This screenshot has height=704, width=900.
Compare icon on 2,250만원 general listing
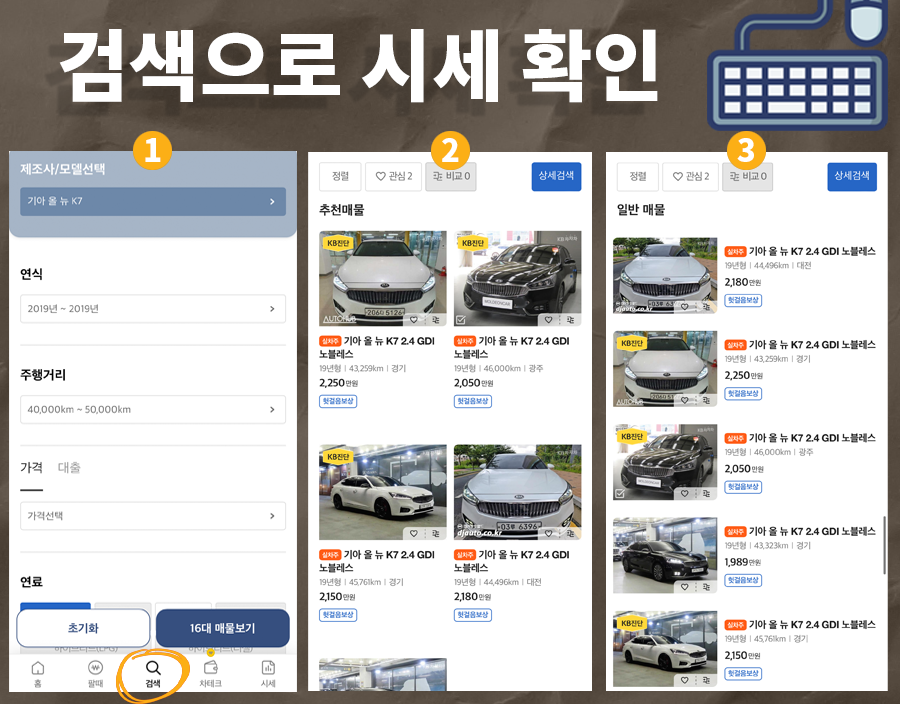pyautogui.click(x=707, y=400)
